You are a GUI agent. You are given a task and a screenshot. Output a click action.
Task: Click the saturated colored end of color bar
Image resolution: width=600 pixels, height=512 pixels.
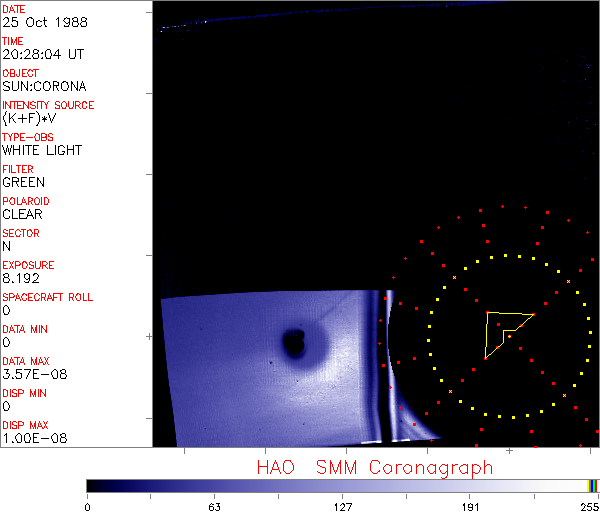[x=593, y=486]
